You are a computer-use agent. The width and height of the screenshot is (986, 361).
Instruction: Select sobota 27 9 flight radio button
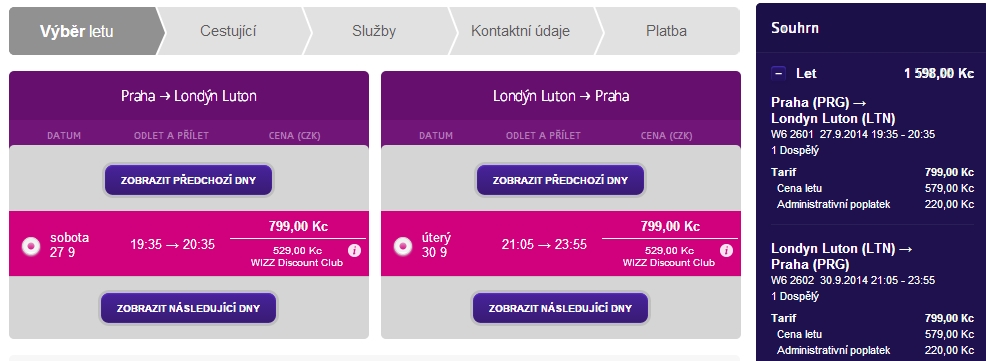[30, 246]
